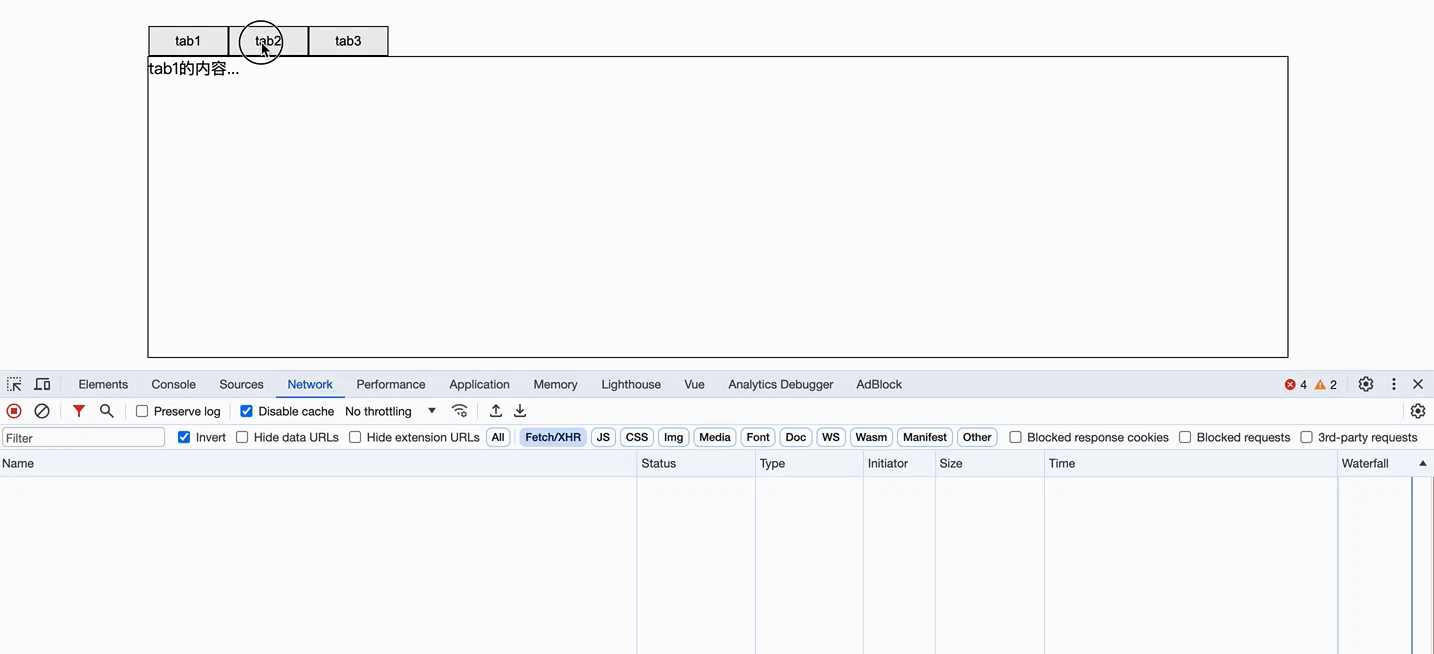Toggle the red filter funnel icon
Image resolution: width=1434 pixels, height=654 pixels.
pyautogui.click(x=79, y=411)
